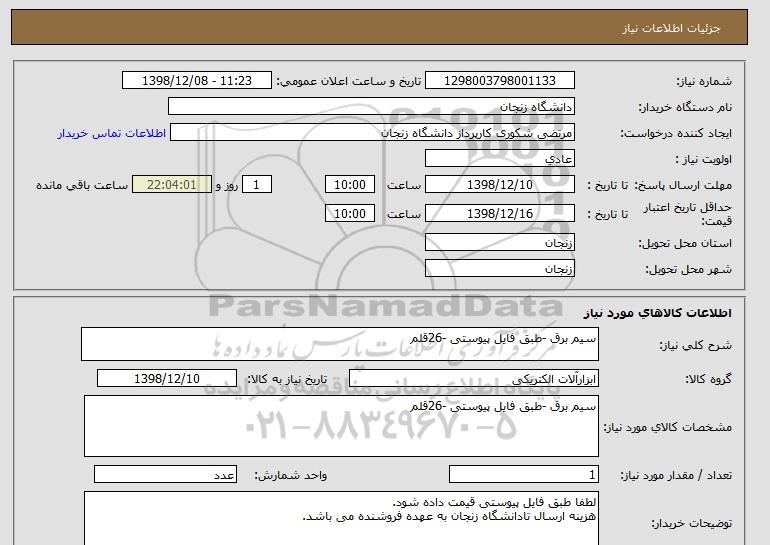Image resolution: width=770 pixels, height=545 pixels.
Task: Click the page header جزئیات اطلاعات نیاز
Action: tap(671, 28)
